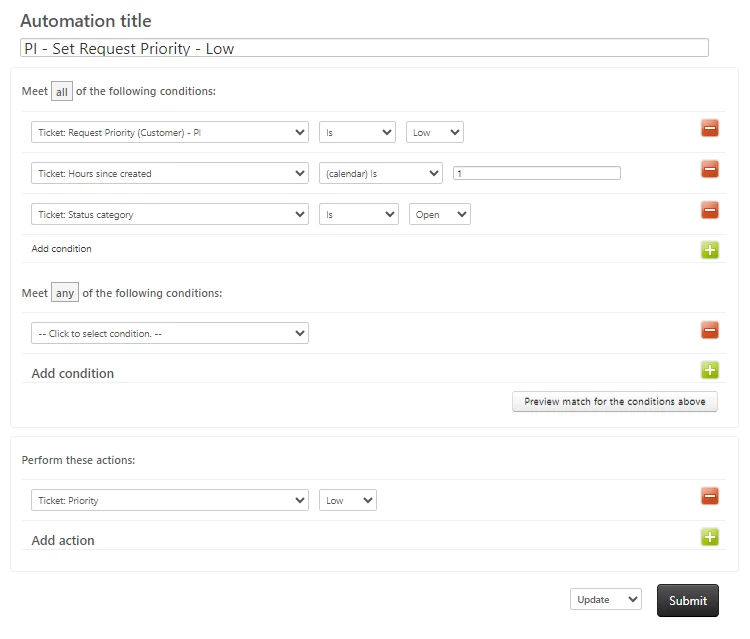Click into the Automation title text field
Image resolution: width=750 pixels, height=639 pixels.
point(364,47)
